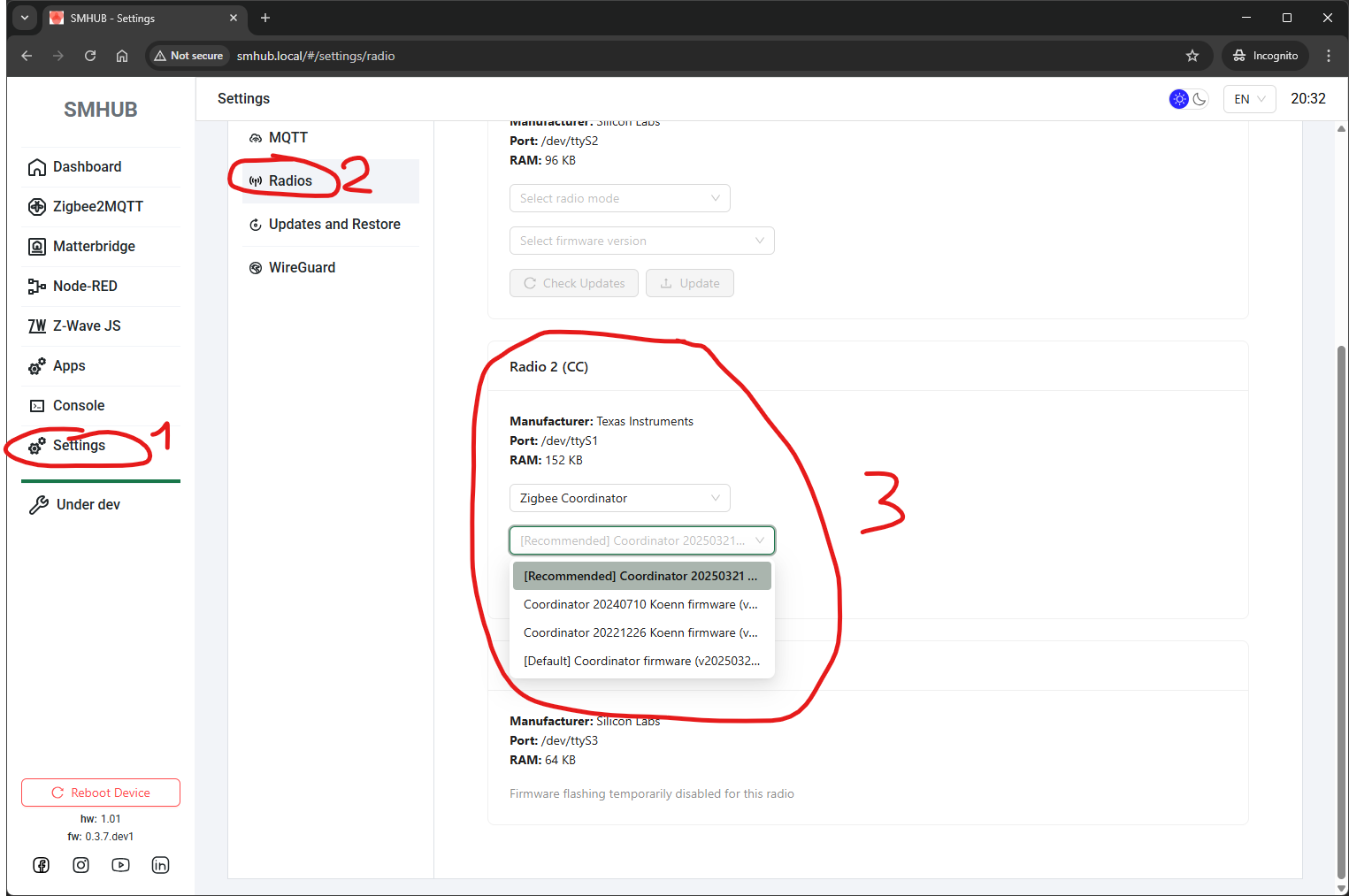
Task: Select Coordinator 20240710 Koenn firmware option
Action: point(641,604)
